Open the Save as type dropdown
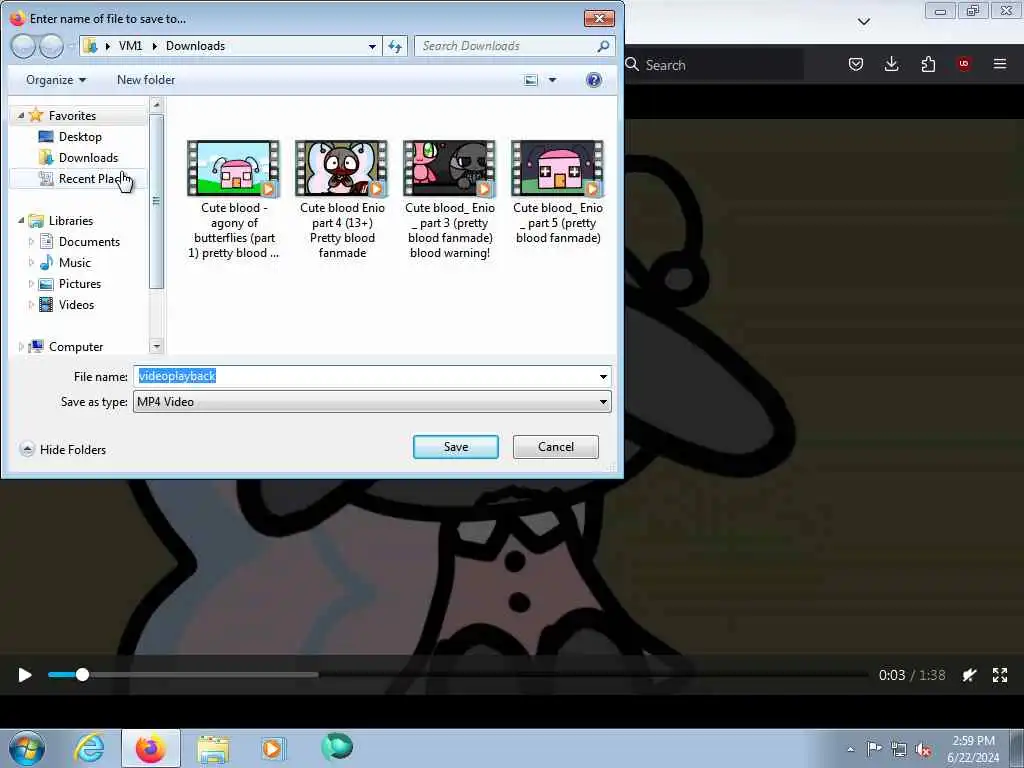Screen dimensions: 1024x768 (x=372, y=402)
